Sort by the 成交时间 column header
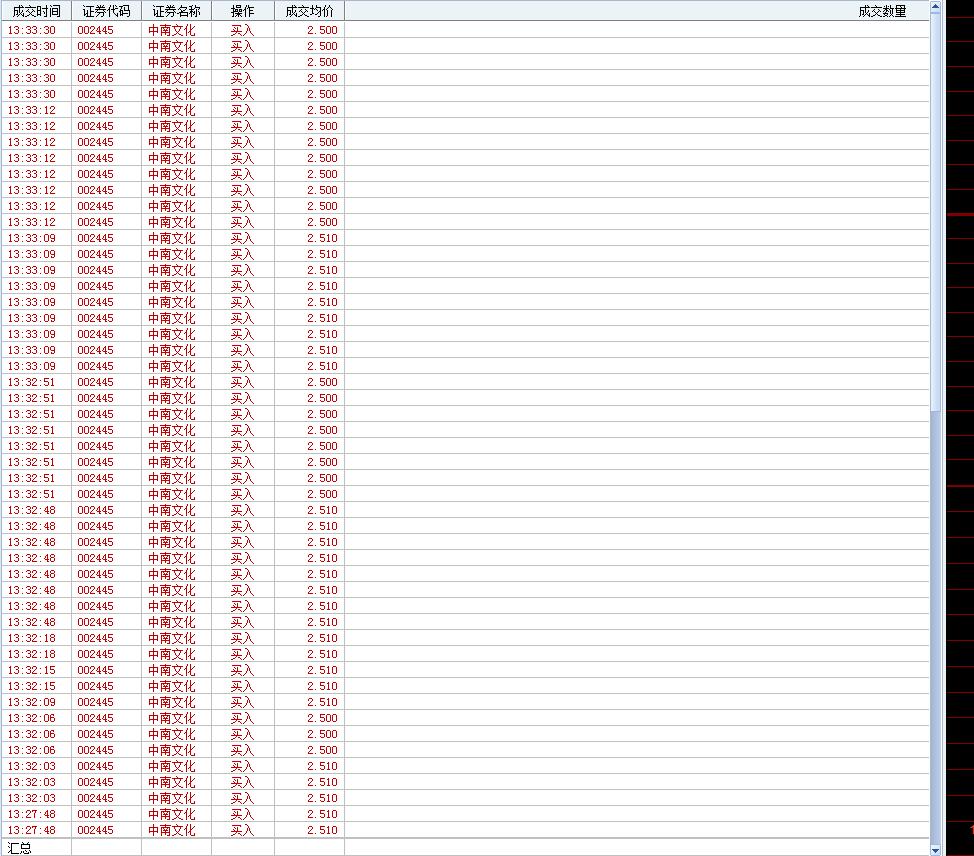This screenshot has width=974, height=856. coord(36,11)
